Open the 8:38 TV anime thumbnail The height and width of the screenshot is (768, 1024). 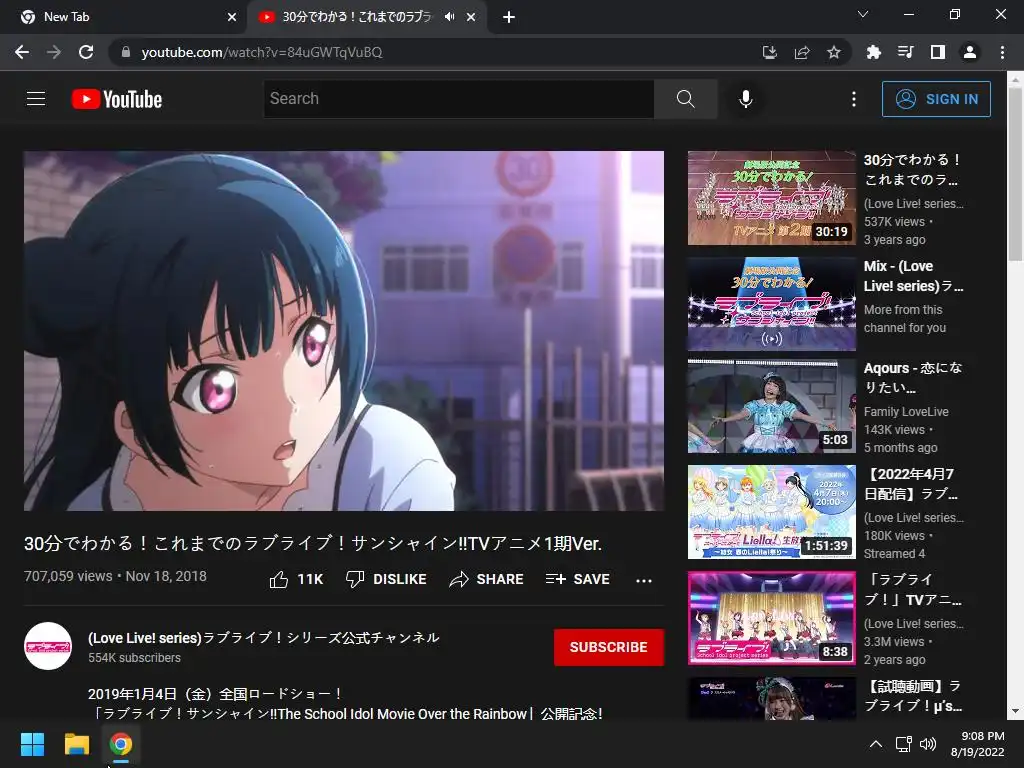tap(771, 618)
